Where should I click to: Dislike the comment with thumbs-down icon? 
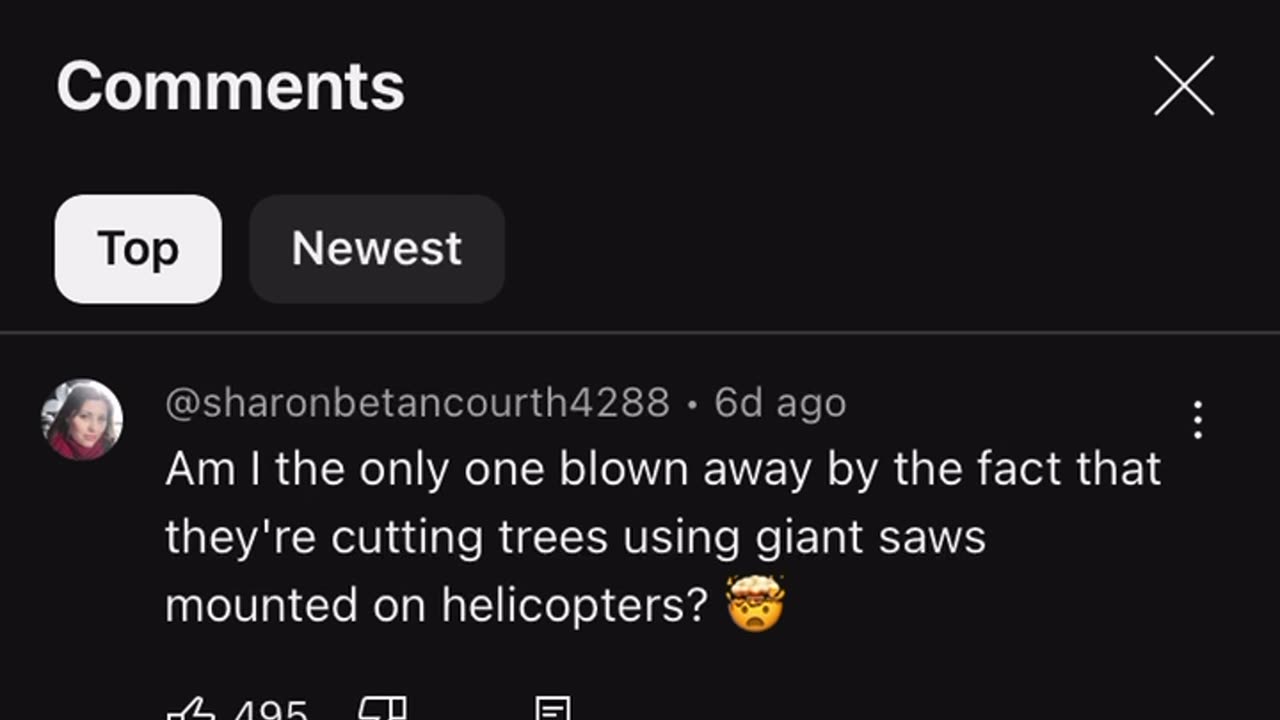pyautogui.click(x=383, y=711)
